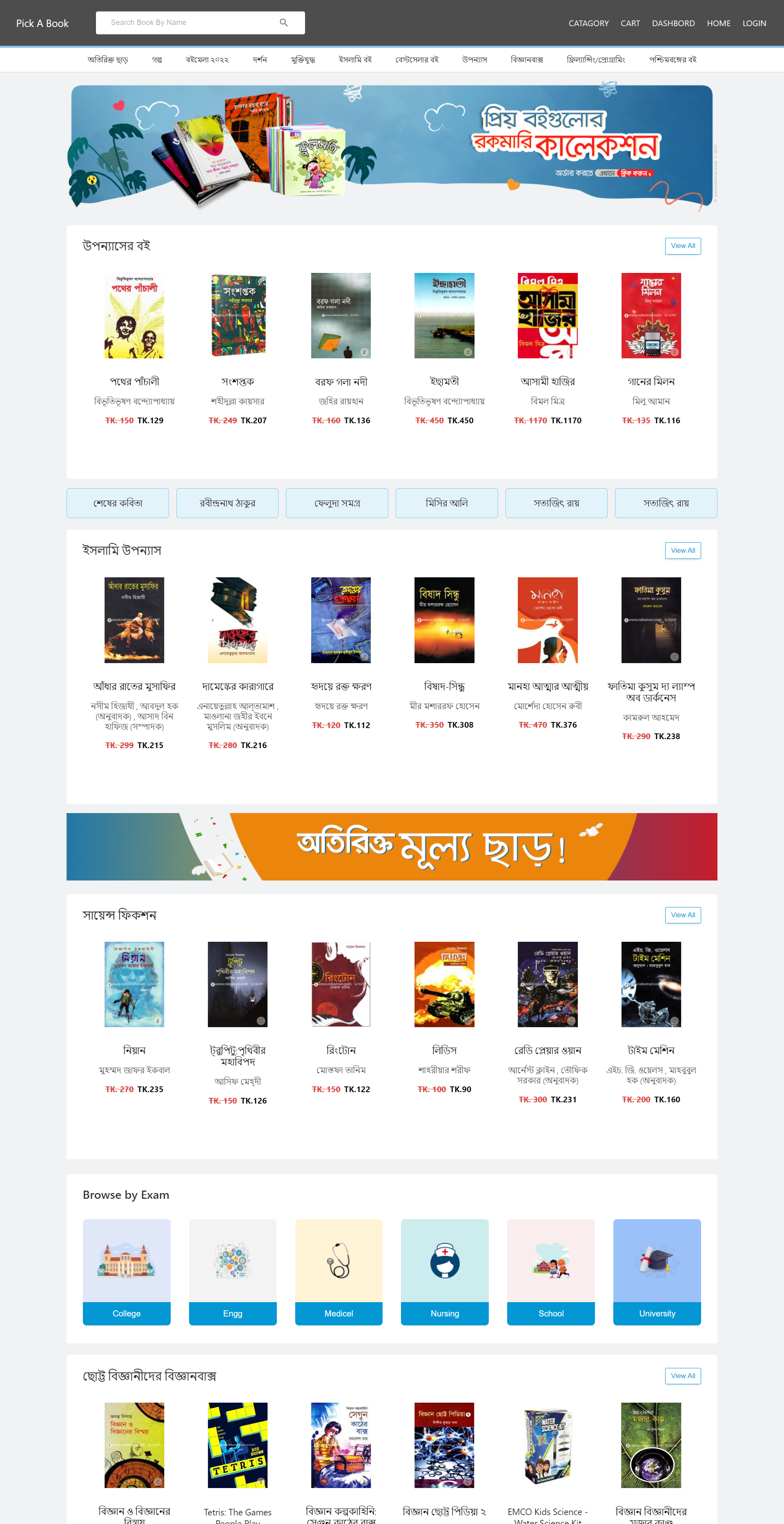Open the University graduation cap icon
Screen dimensions: 784x1524
[657, 1260]
